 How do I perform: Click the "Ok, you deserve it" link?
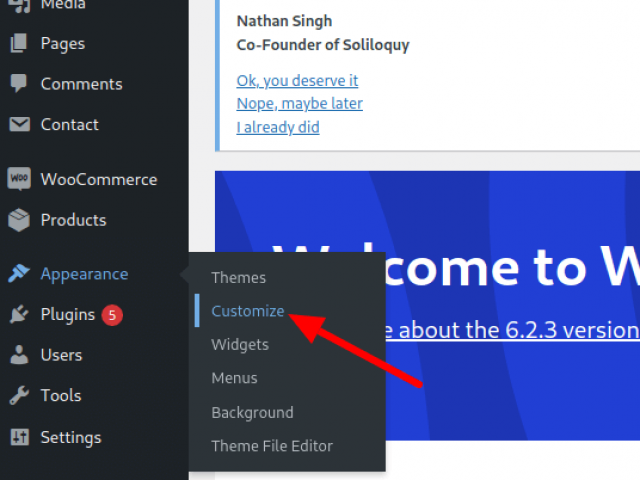coord(297,80)
